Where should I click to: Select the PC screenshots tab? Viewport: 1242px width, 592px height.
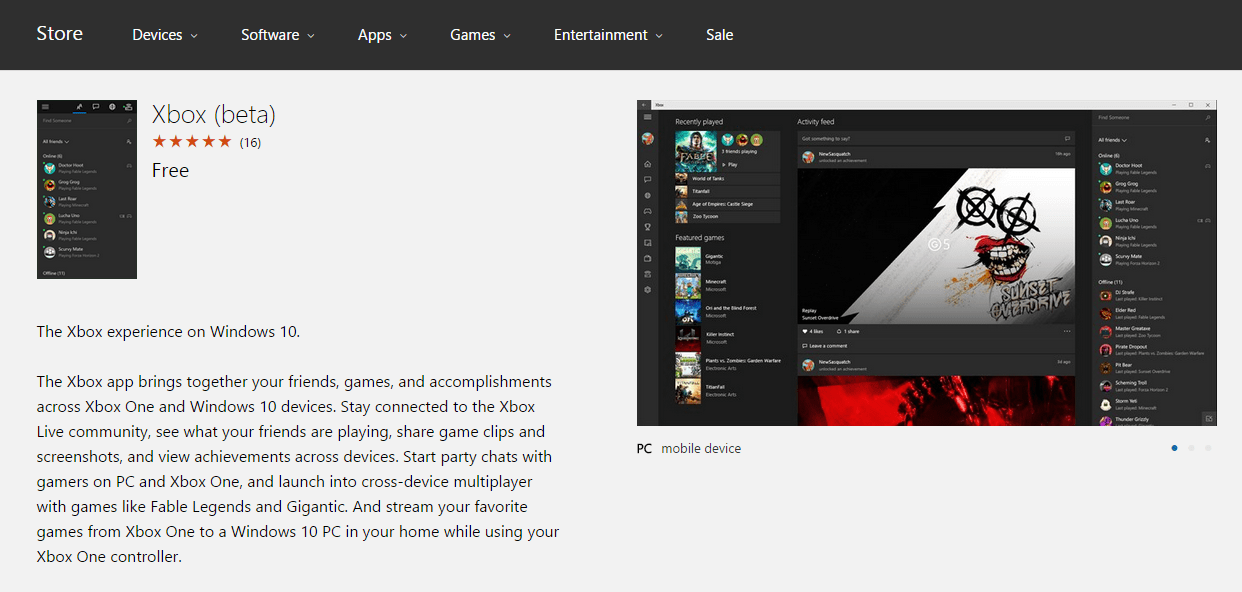(x=644, y=449)
